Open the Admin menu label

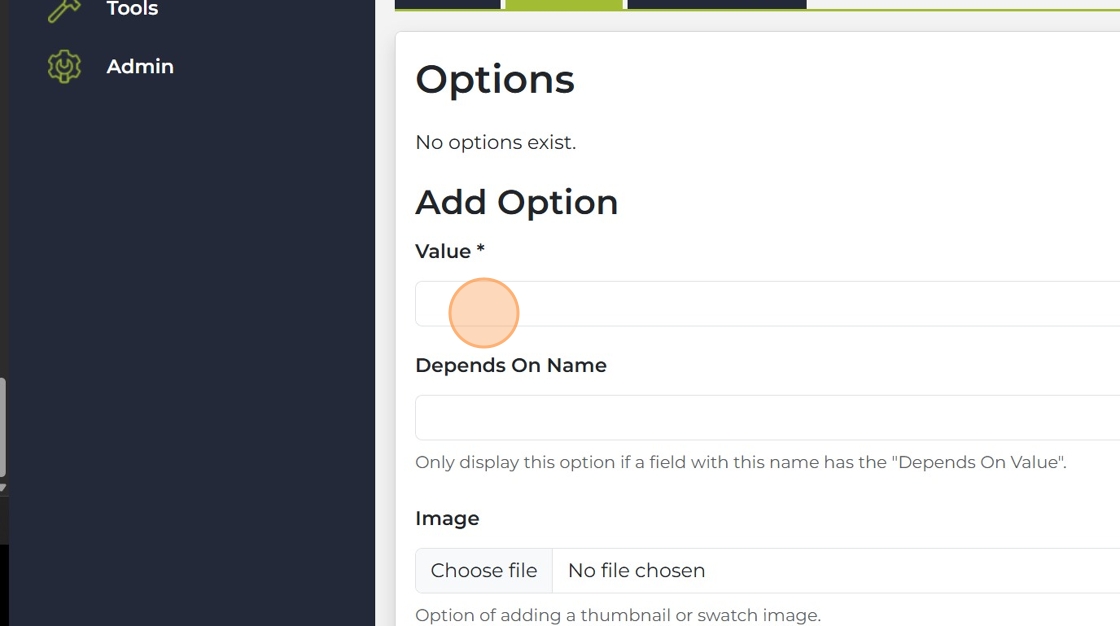pos(140,67)
